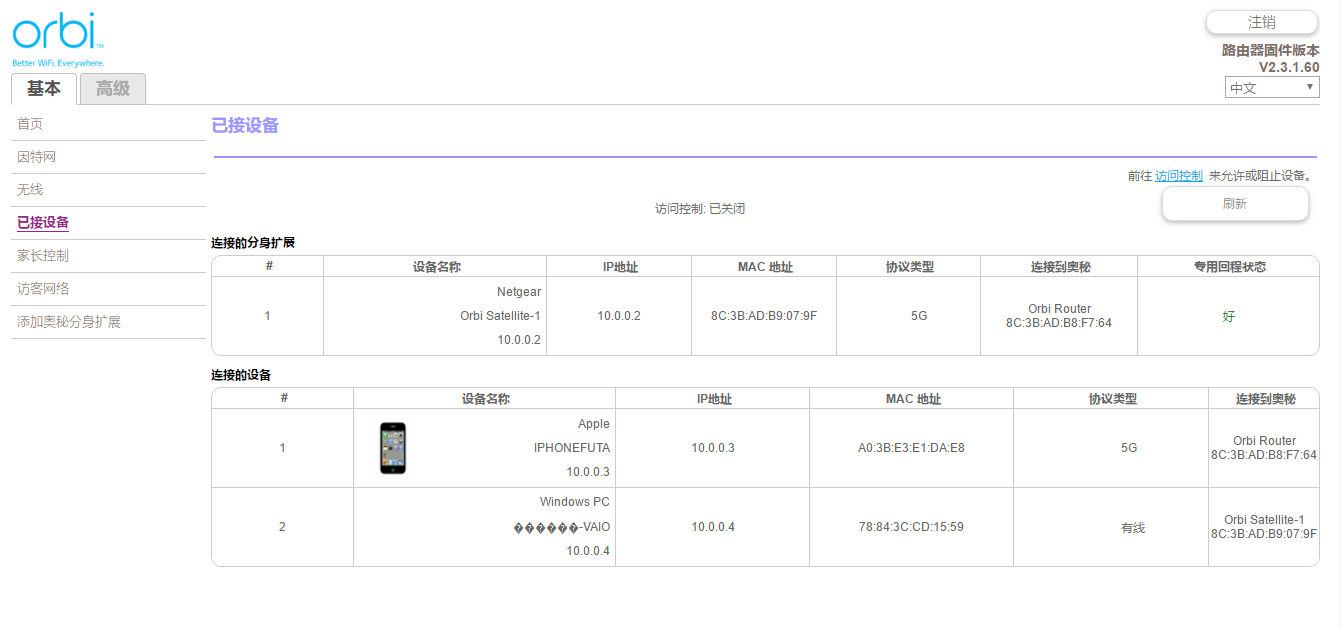The image size is (1341, 629).
Task: Switch to the 高级 tab
Action: (113, 89)
